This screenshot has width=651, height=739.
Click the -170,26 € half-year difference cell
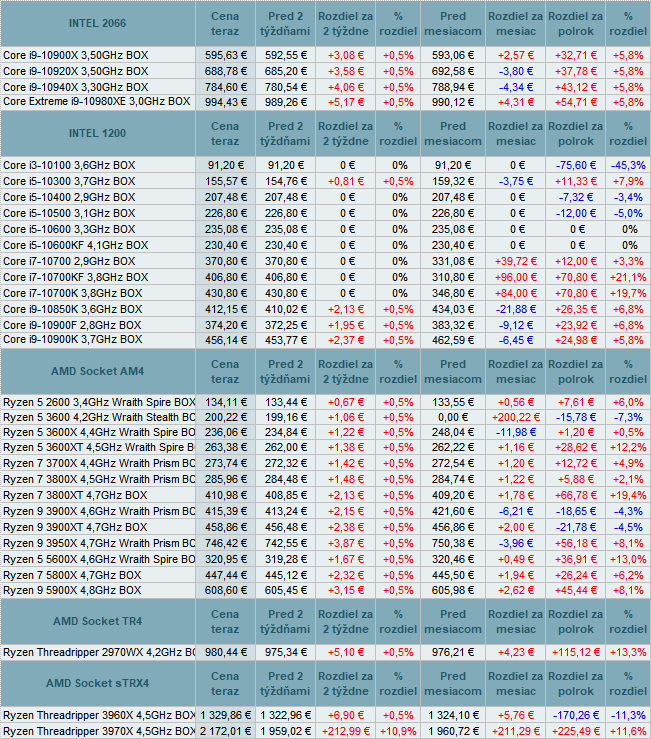pyautogui.click(x=576, y=715)
